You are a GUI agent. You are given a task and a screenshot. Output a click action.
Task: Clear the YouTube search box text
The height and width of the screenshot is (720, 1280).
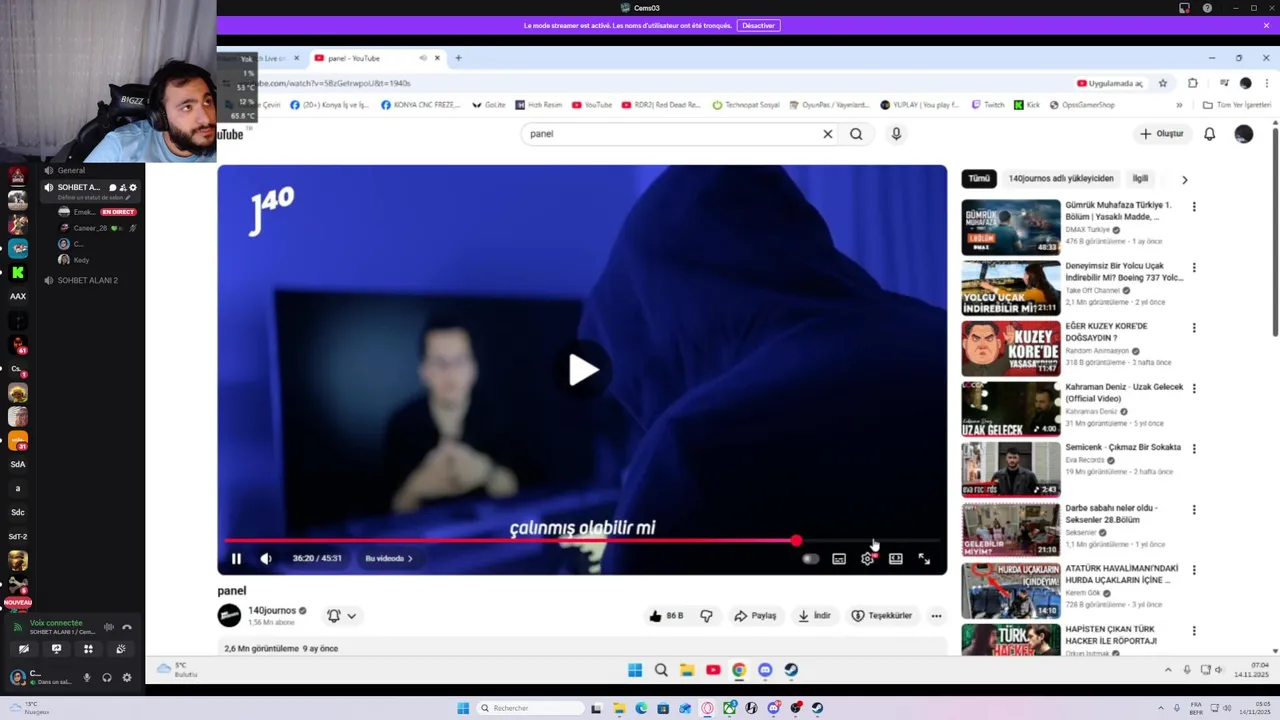click(x=827, y=134)
